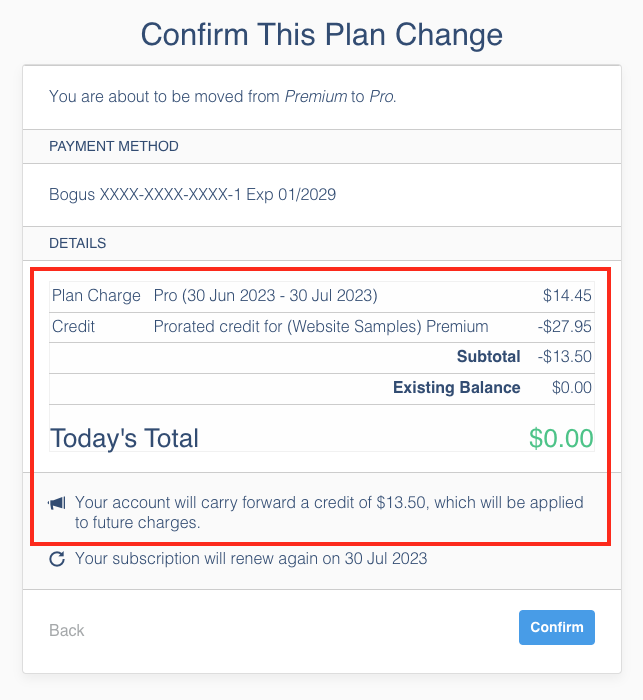Click the green Today's Total amount
The width and height of the screenshot is (643, 700).
(x=560, y=438)
